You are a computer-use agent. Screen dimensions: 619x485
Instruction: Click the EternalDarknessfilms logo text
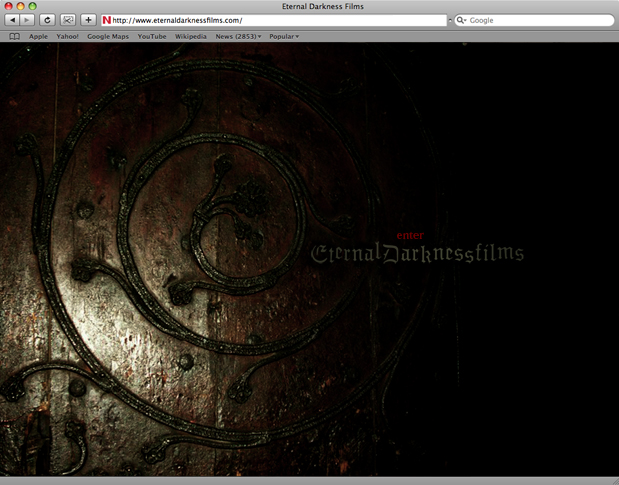417,254
